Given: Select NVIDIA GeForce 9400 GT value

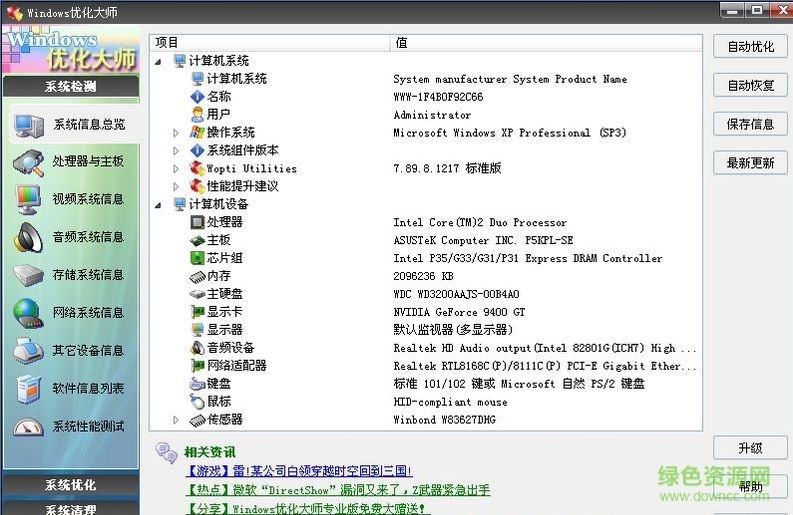Looking at the screenshot, I should pyautogui.click(x=459, y=312).
